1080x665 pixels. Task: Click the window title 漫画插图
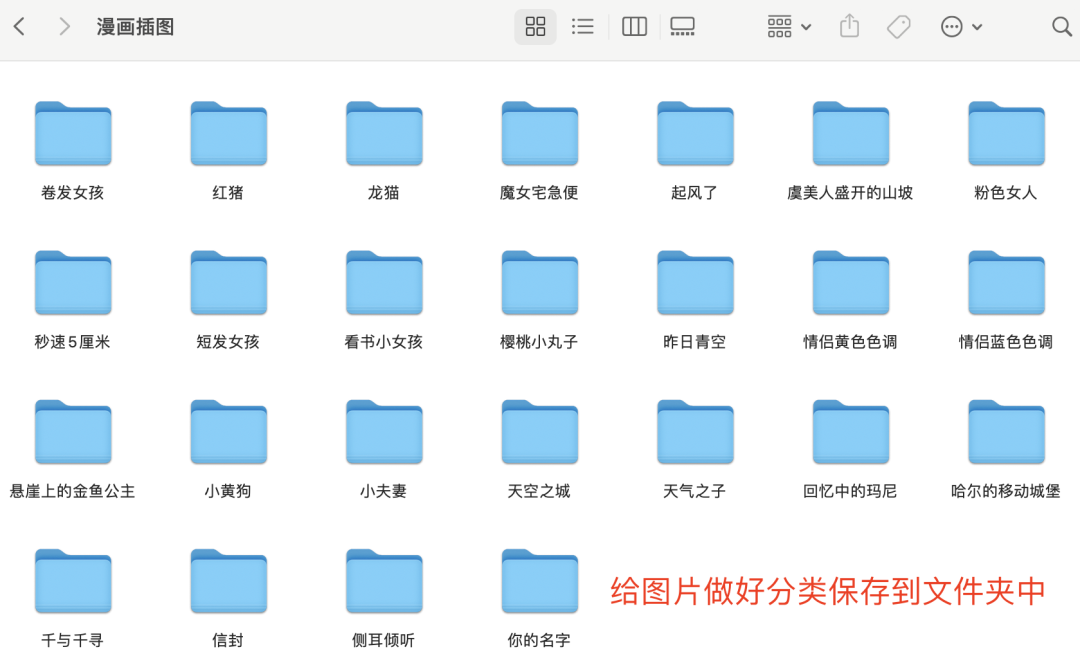pyautogui.click(x=135, y=27)
